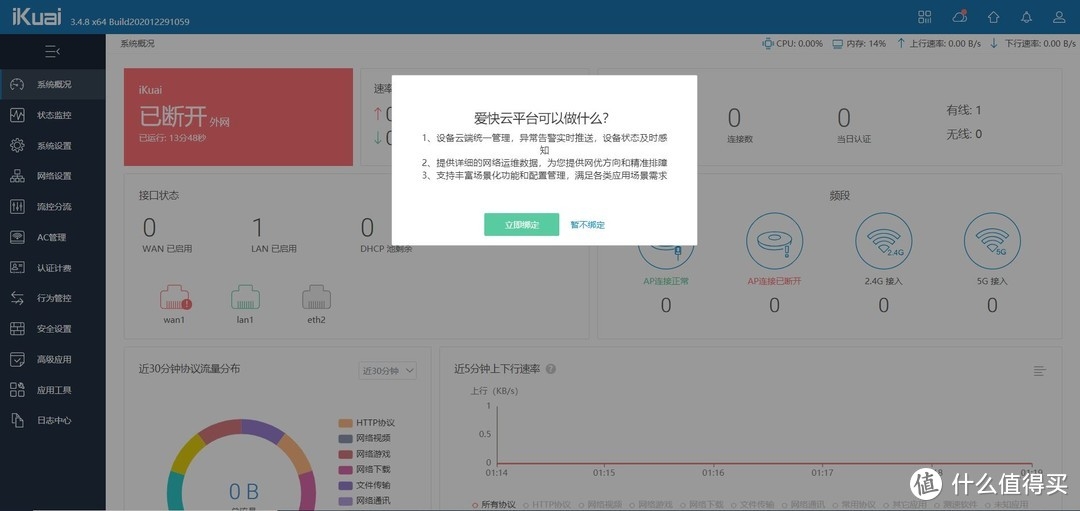Viewport: 1080px width, 511px height.
Task: Toggle 所有协议 series in rate chart
Action: pyautogui.click(x=494, y=505)
